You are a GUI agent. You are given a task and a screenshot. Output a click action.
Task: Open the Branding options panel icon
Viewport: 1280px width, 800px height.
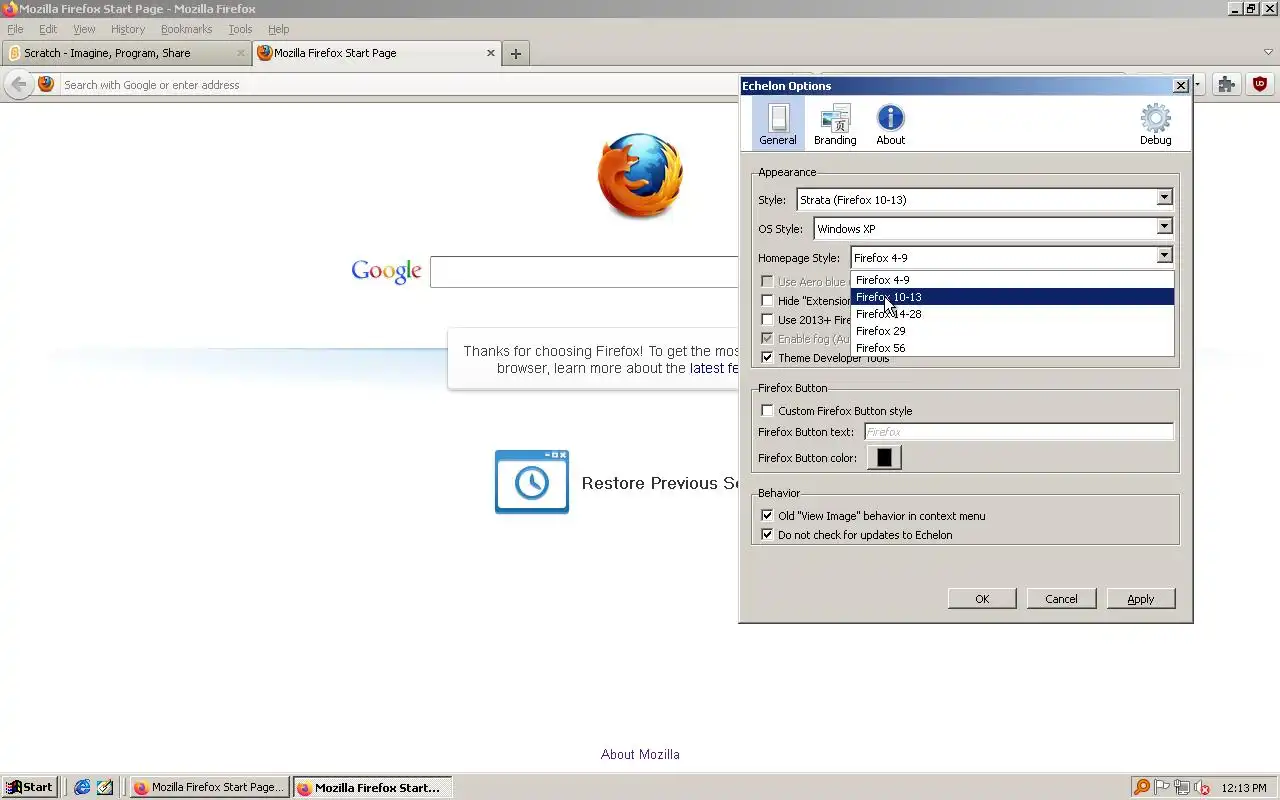(835, 124)
